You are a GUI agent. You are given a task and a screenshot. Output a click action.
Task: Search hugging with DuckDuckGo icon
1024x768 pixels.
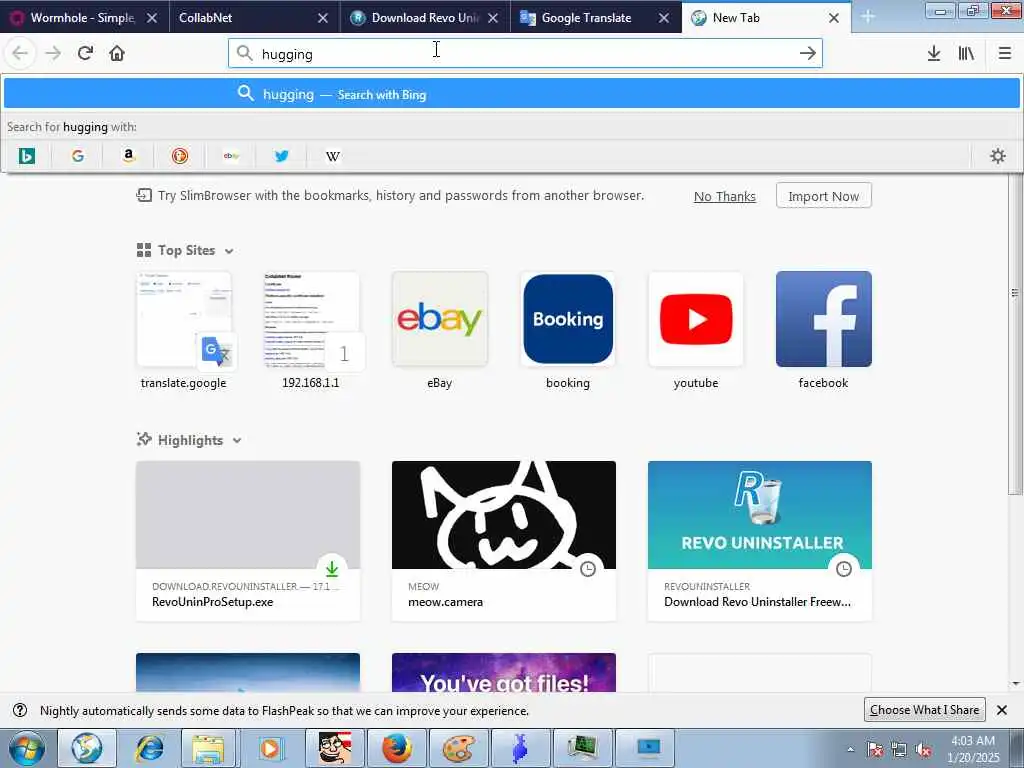(180, 156)
